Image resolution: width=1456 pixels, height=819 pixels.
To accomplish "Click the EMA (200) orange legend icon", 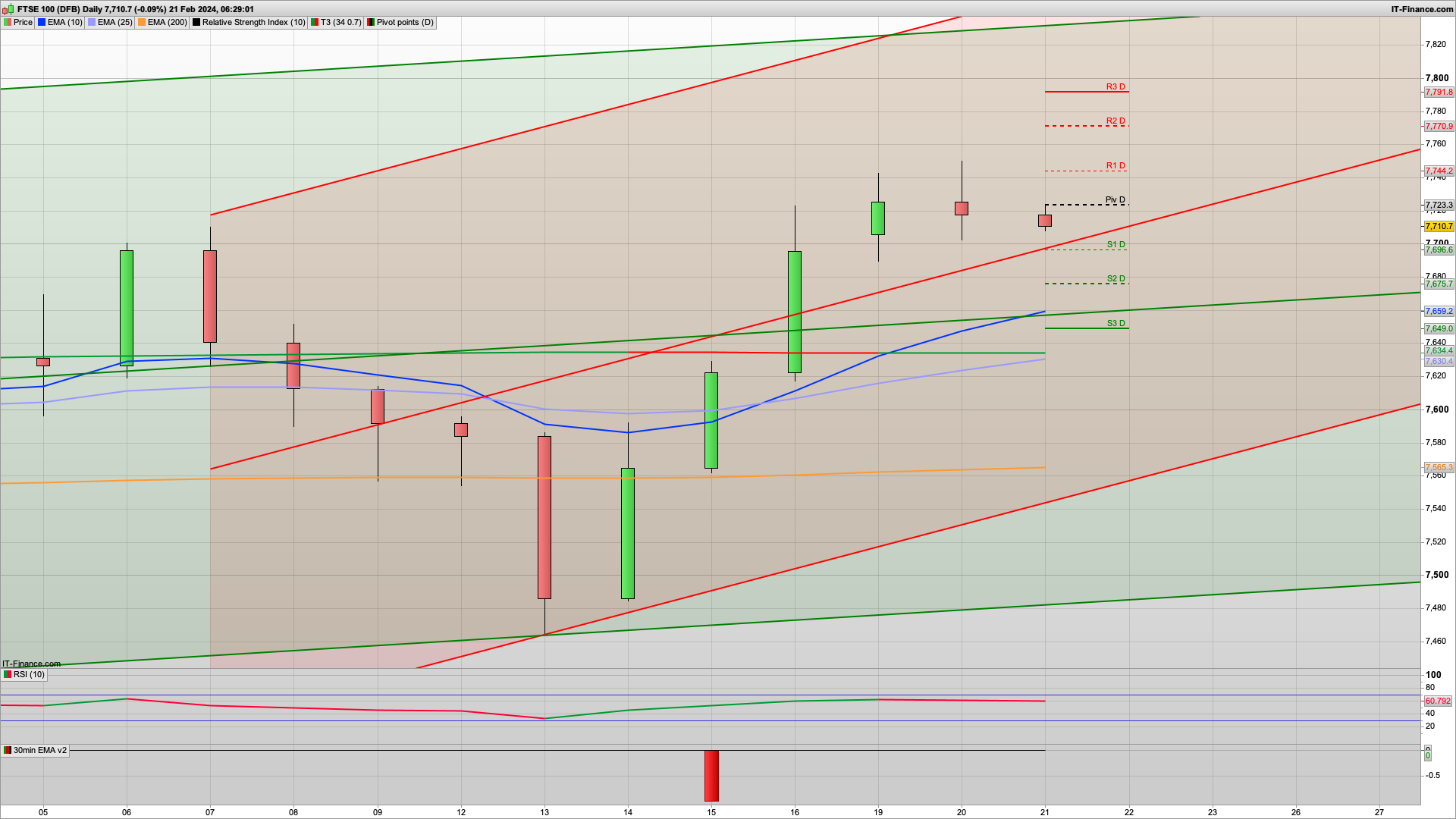I will [x=141, y=22].
